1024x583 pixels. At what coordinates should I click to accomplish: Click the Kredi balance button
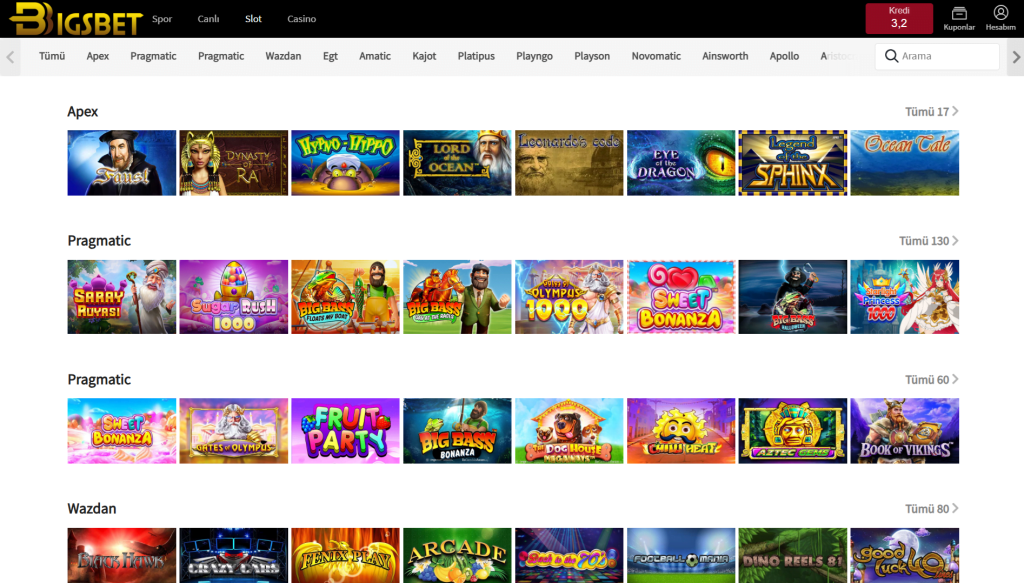(898, 18)
